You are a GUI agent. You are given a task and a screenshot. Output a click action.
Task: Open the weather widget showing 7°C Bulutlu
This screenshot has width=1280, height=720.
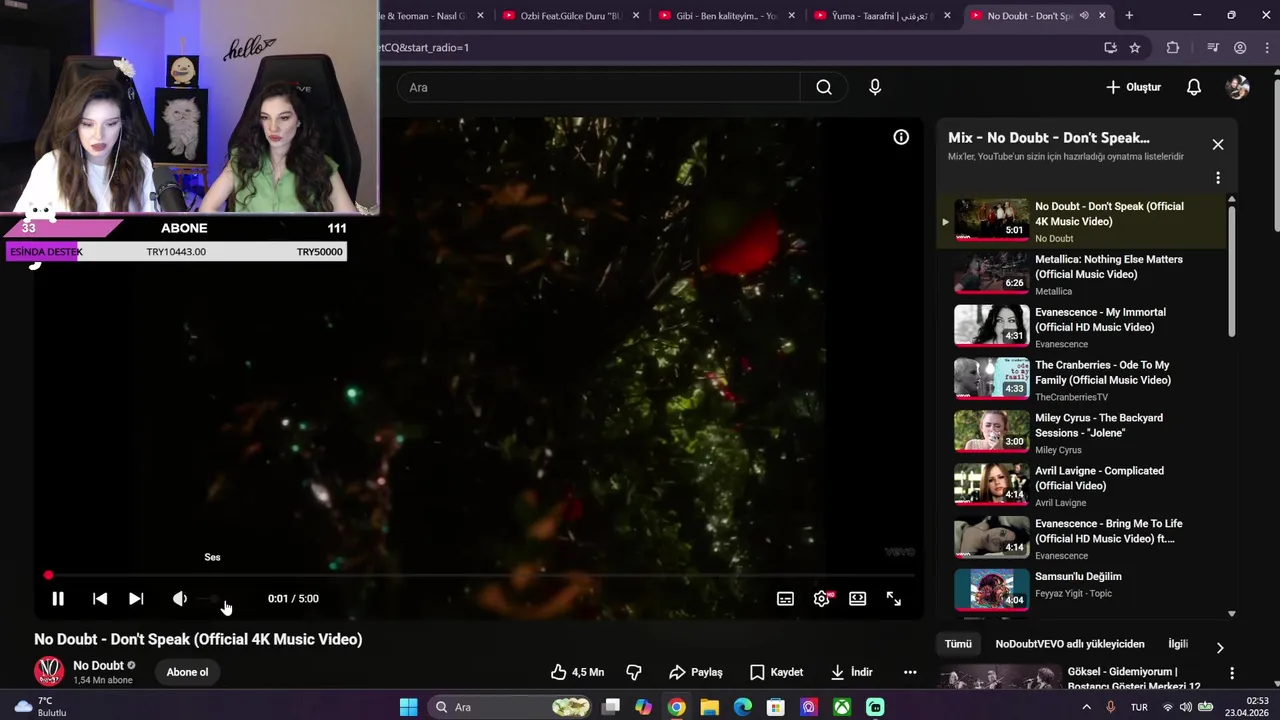click(x=40, y=707)
